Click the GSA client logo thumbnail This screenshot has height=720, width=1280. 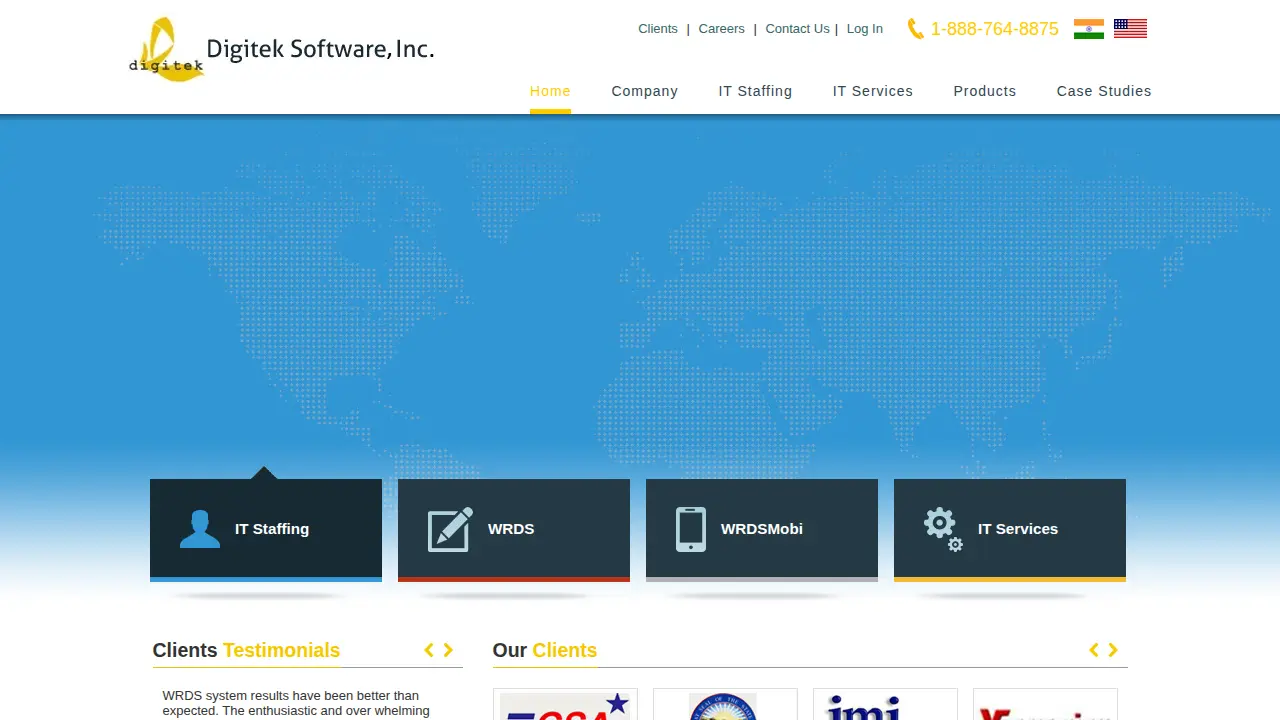pyautogui.click(x=565, y=704)
